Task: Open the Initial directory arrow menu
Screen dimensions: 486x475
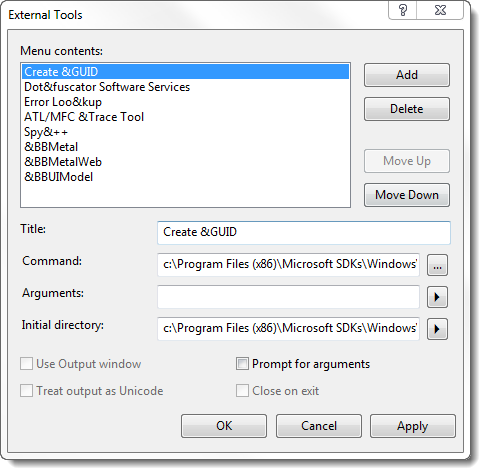Action: [x=437, y=329]
